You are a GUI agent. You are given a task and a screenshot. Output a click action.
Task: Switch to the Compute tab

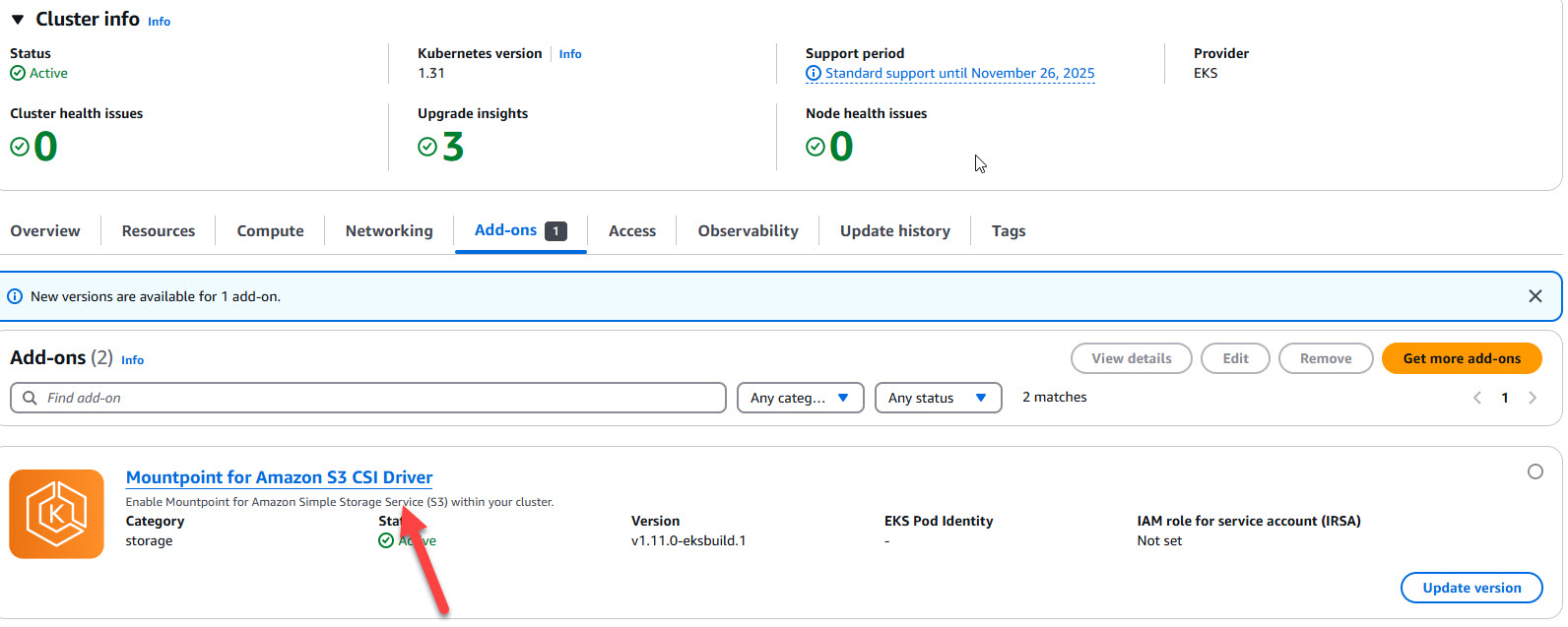[270, 230]
